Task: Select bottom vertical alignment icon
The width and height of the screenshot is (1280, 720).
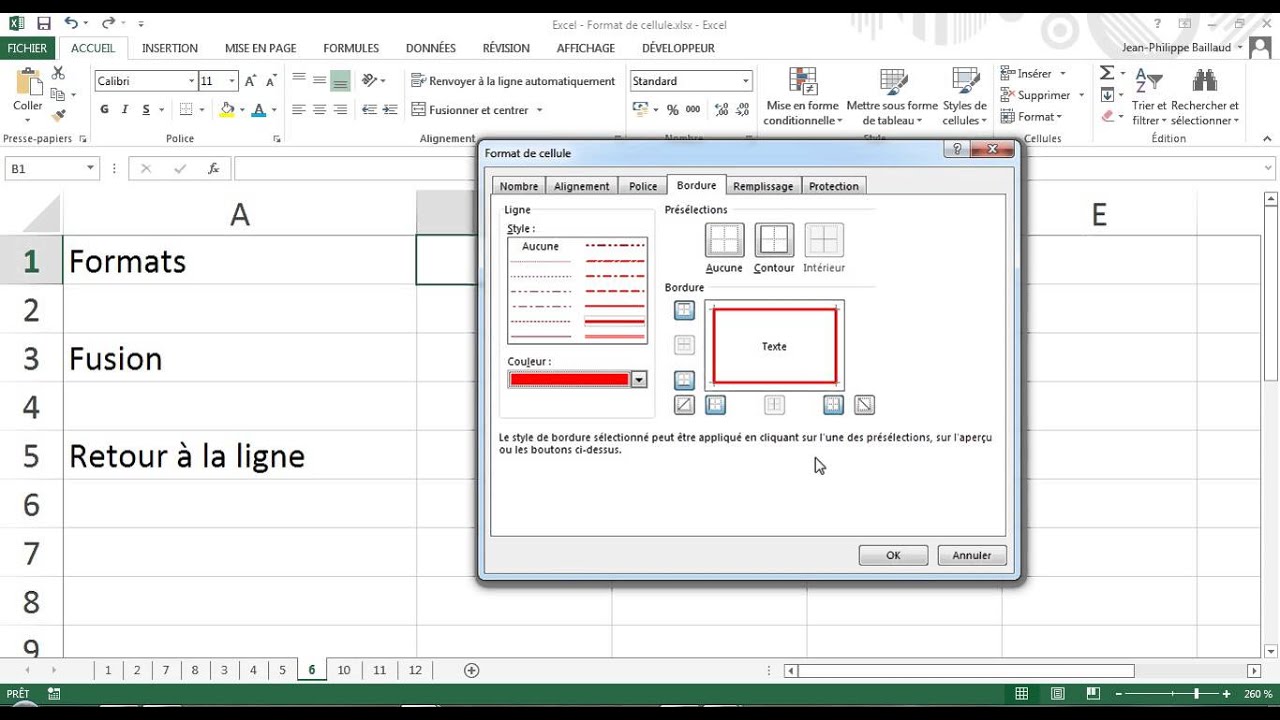Action: pyautogui.click(x=340, y=80)
